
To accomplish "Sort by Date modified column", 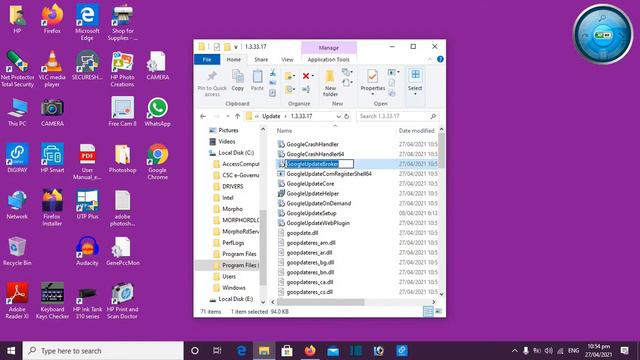I will [416, 131].
